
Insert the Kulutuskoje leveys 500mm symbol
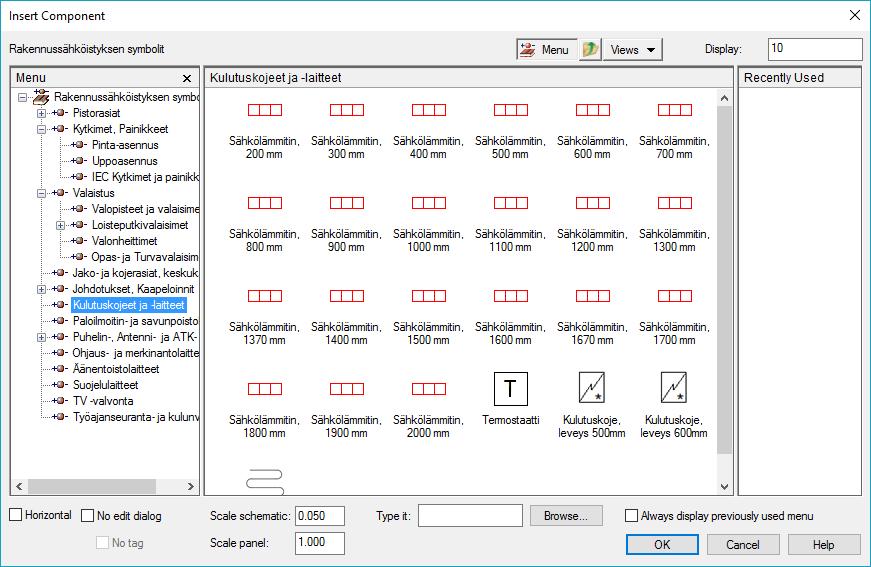592,387
